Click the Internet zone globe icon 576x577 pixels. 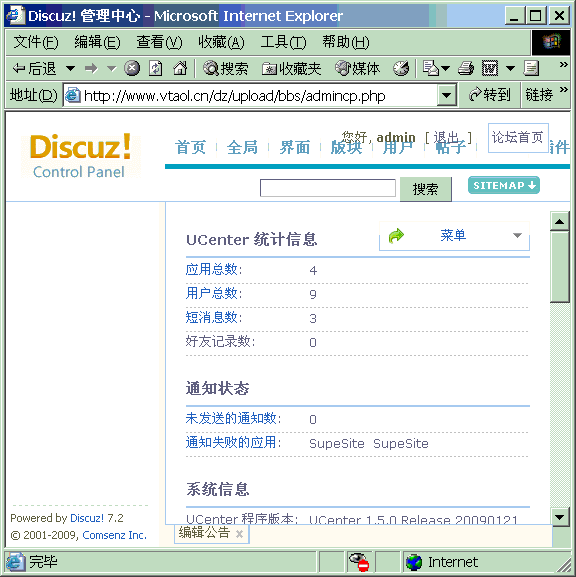(x=414, y=562)
